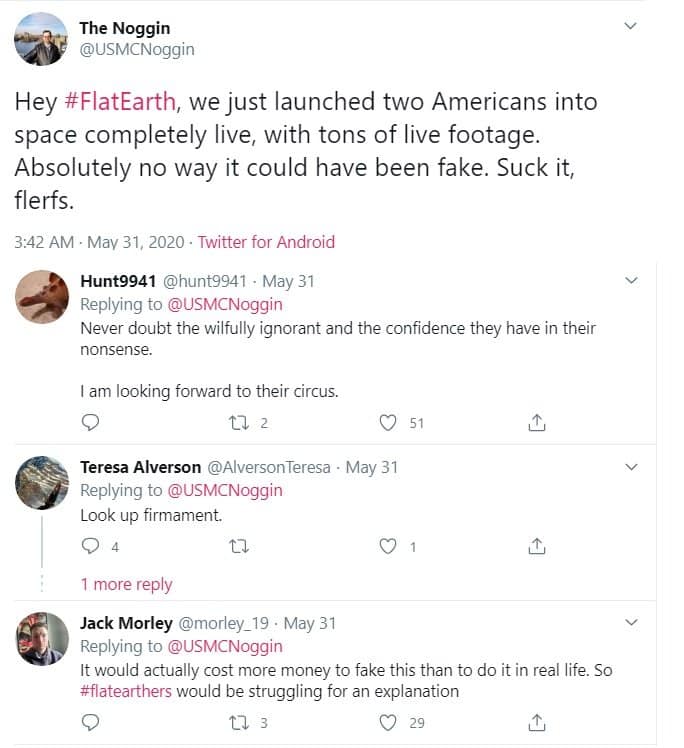Screen dimensions: 684x748
Task: Share Jack Morley's reply
Action: click(536, 722)
